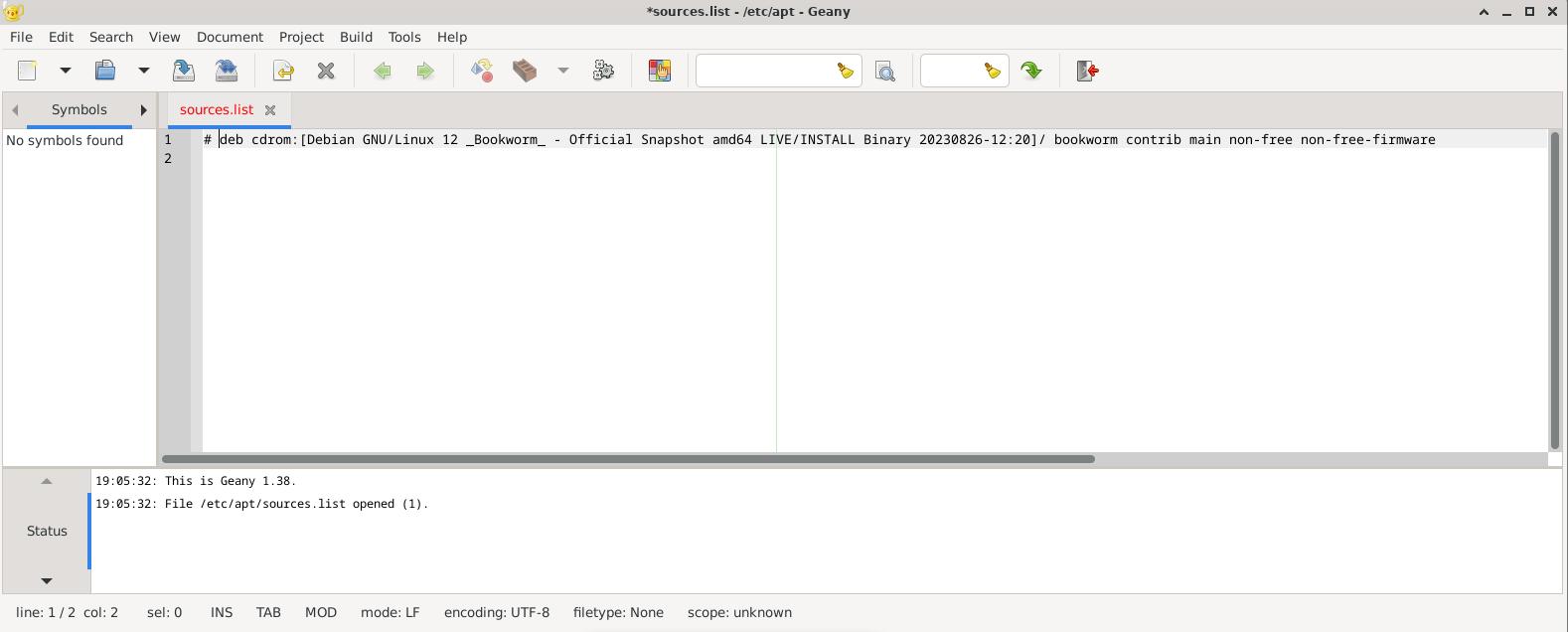Navigate back a location green arrow
This screenshot has width=1568, height=632.
point(383,71)
